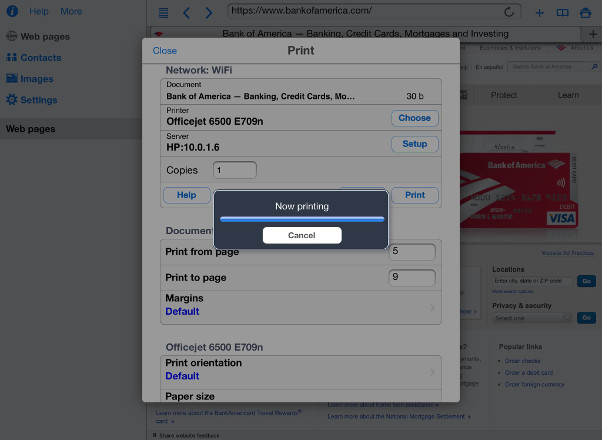
Task: Click the Officejet 6500 E709n printer name
Action: 215,122
